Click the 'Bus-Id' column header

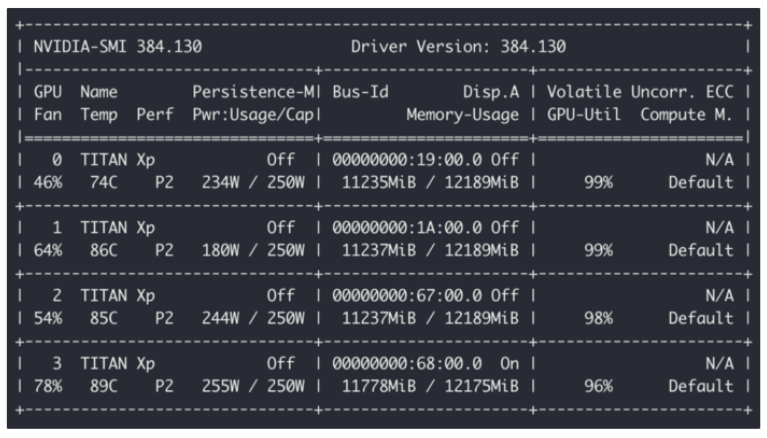point(361,92)
